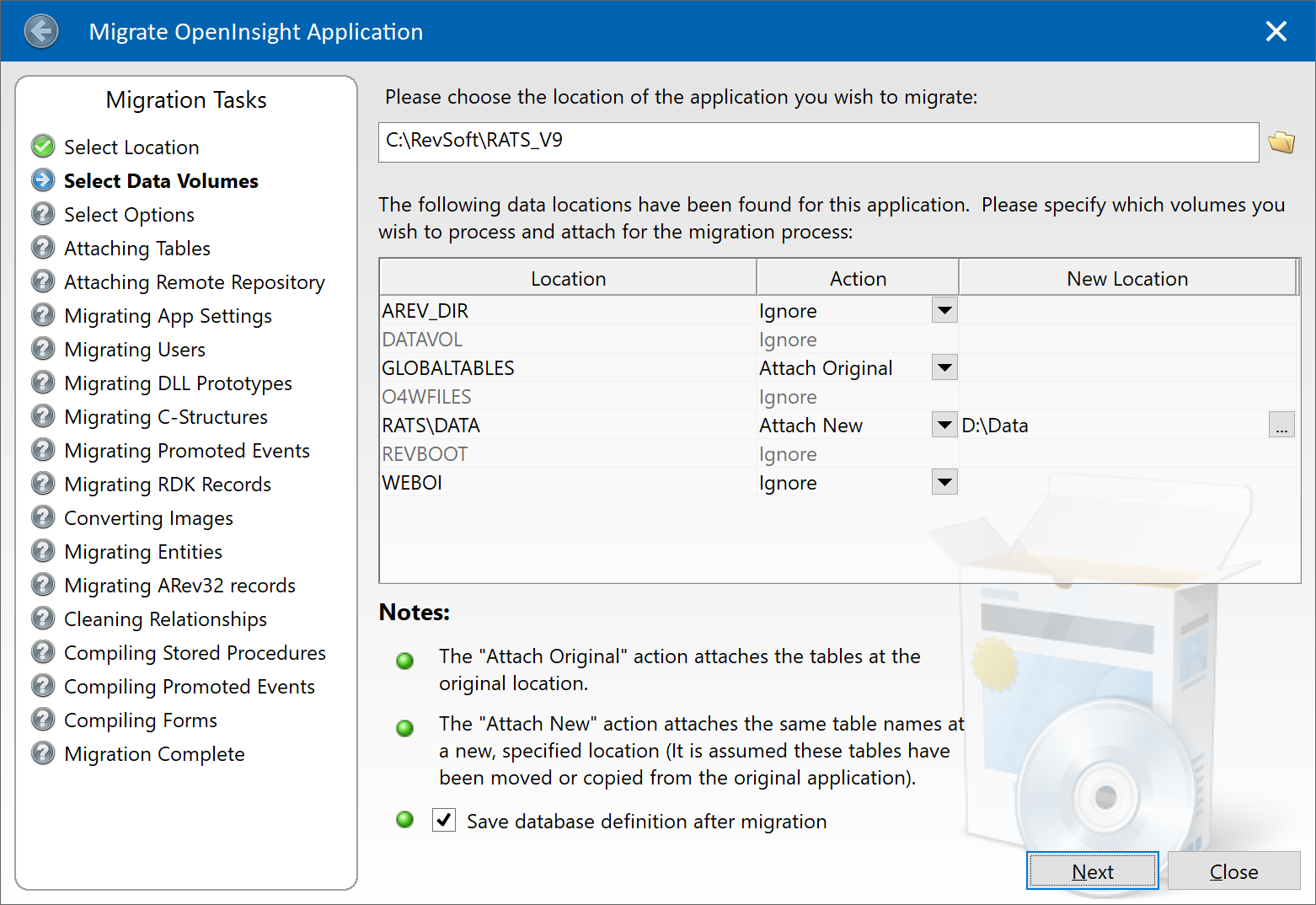This screenshot has width=1316, height=905.
Task: Click the status icon next to Migration Complete
Action: tap(43, 753)
